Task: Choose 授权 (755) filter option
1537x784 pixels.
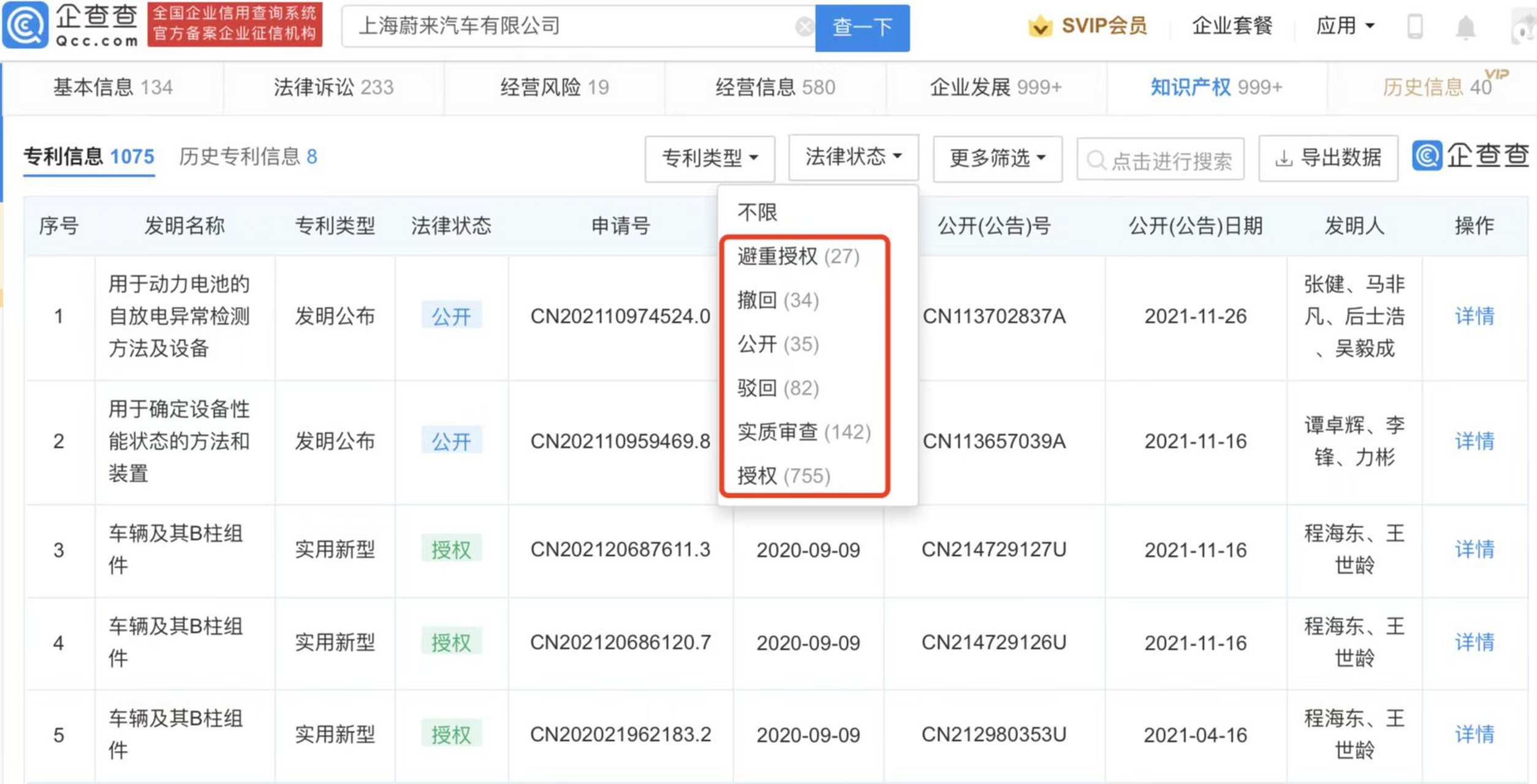Action: (784, 476)
